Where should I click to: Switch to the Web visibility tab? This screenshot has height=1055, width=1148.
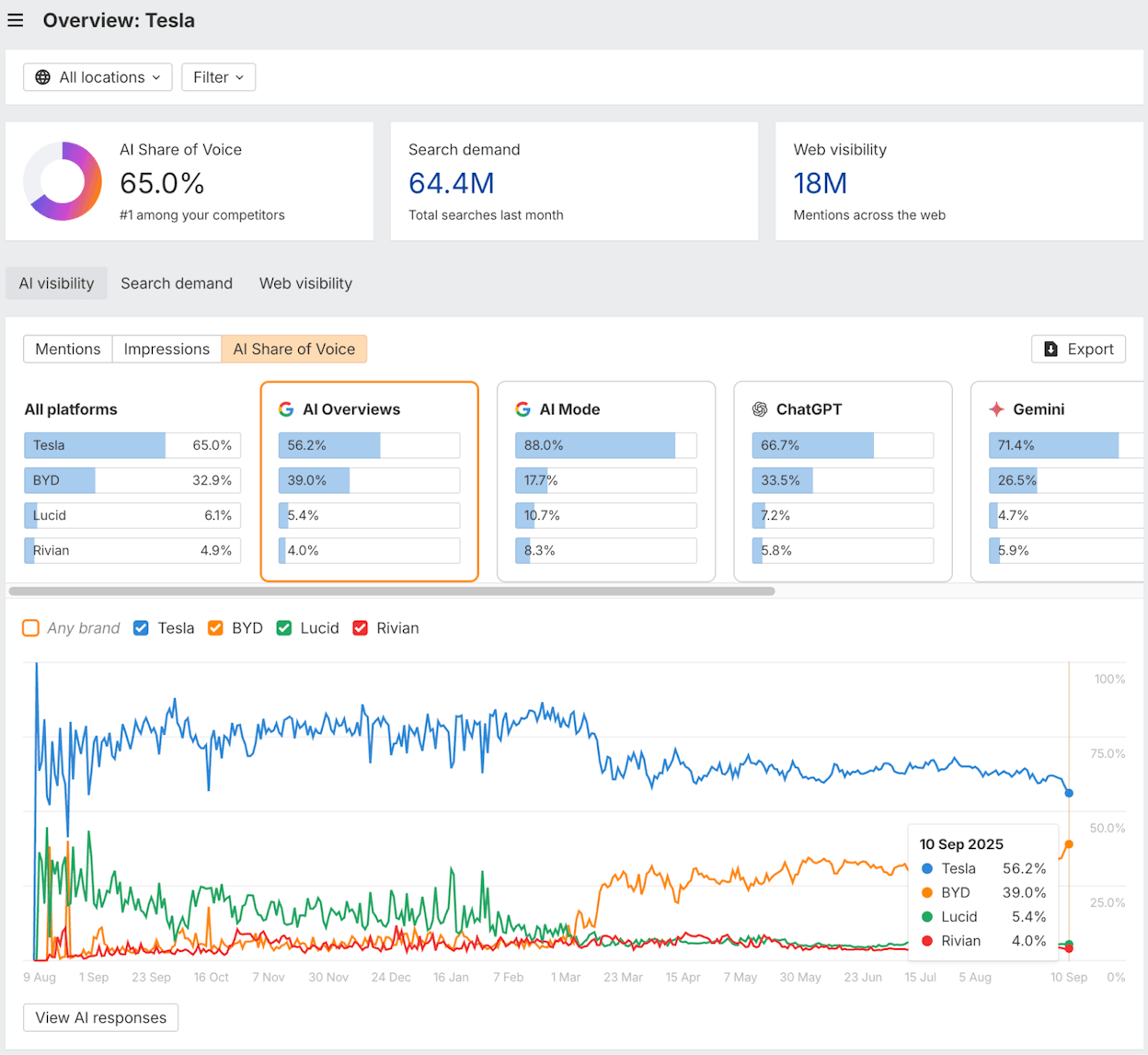tap(305, 283)
